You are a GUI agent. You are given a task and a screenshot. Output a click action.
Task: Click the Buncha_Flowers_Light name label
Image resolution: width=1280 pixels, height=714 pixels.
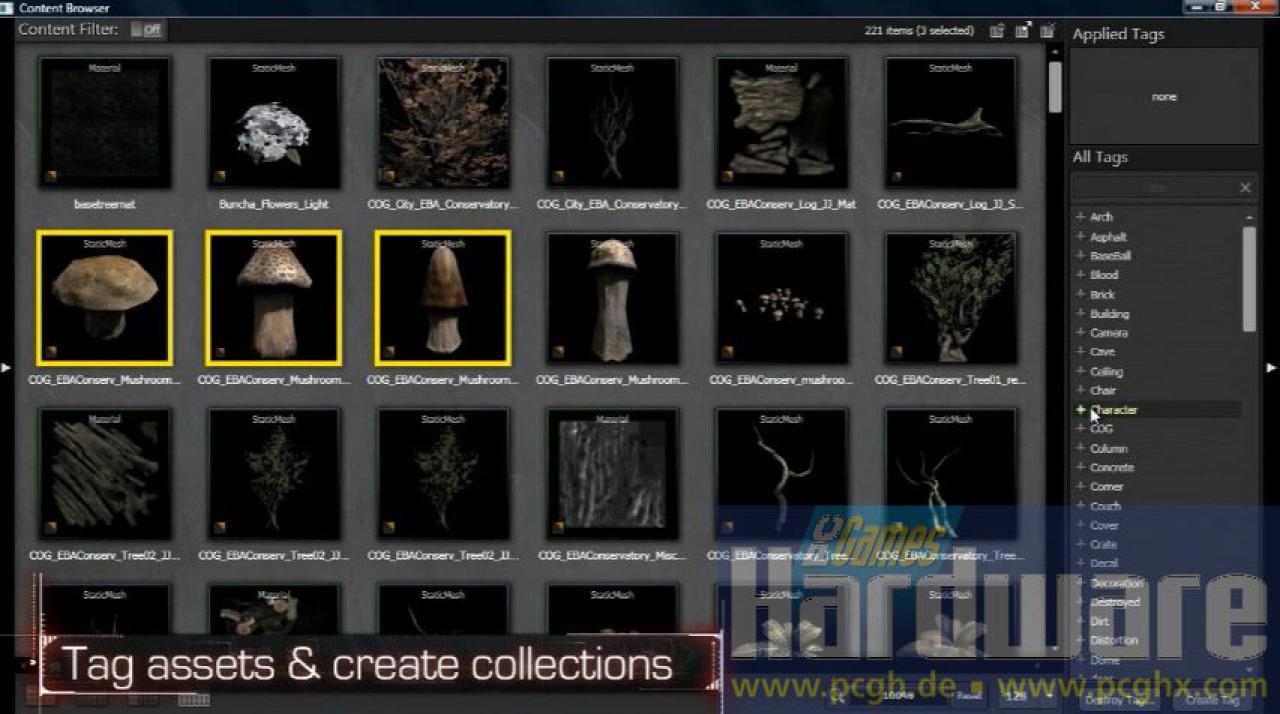coord(273,204)
